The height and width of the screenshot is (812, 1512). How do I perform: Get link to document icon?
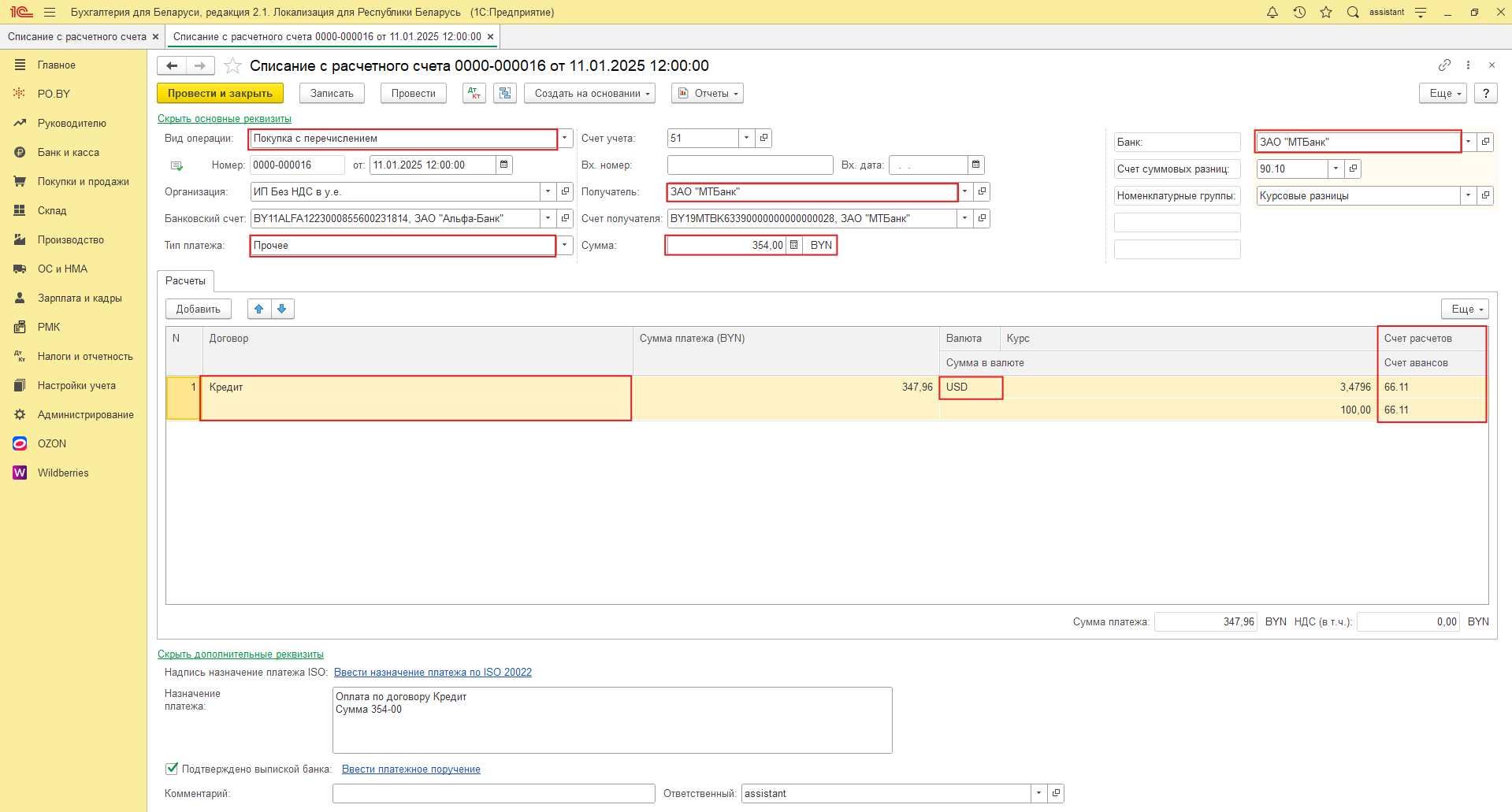tap(1443, 65)
